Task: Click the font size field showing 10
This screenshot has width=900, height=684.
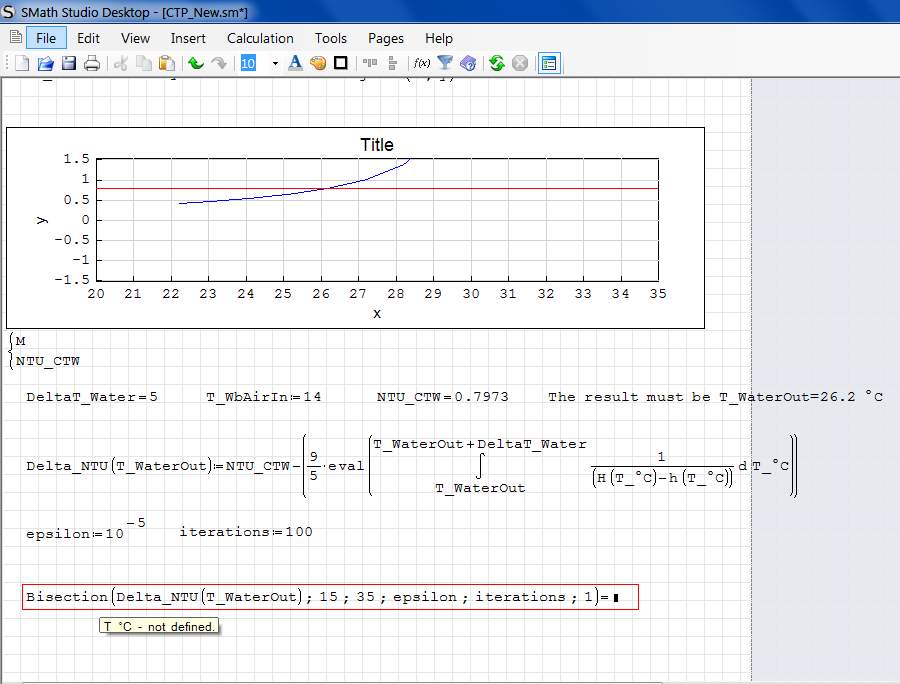Action: pyautogui.click(x=249, y=63)
